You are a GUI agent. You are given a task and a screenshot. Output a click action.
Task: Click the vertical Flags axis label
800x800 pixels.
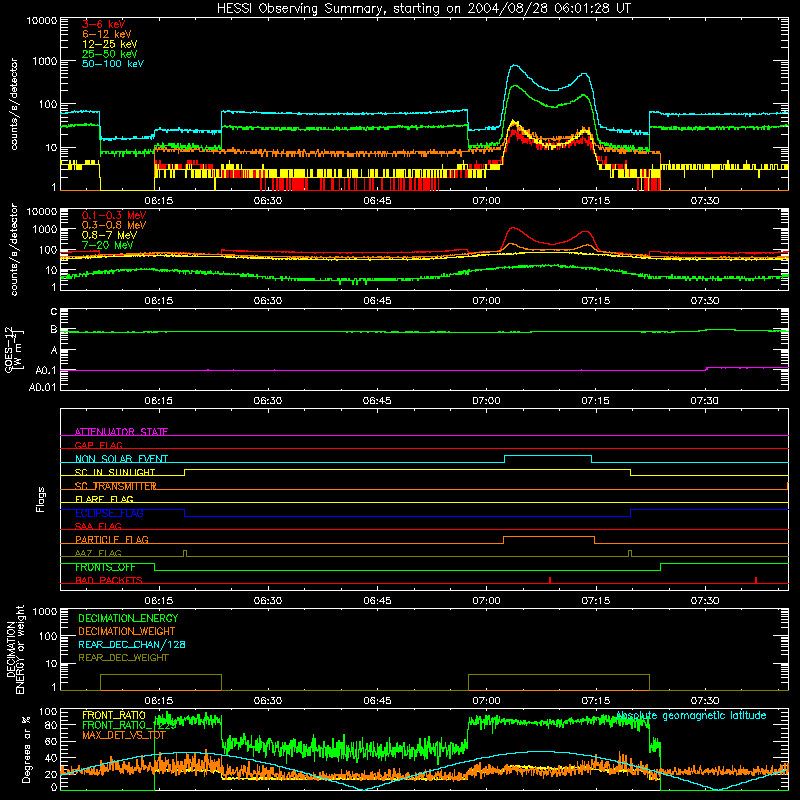(x=40, y=499)
